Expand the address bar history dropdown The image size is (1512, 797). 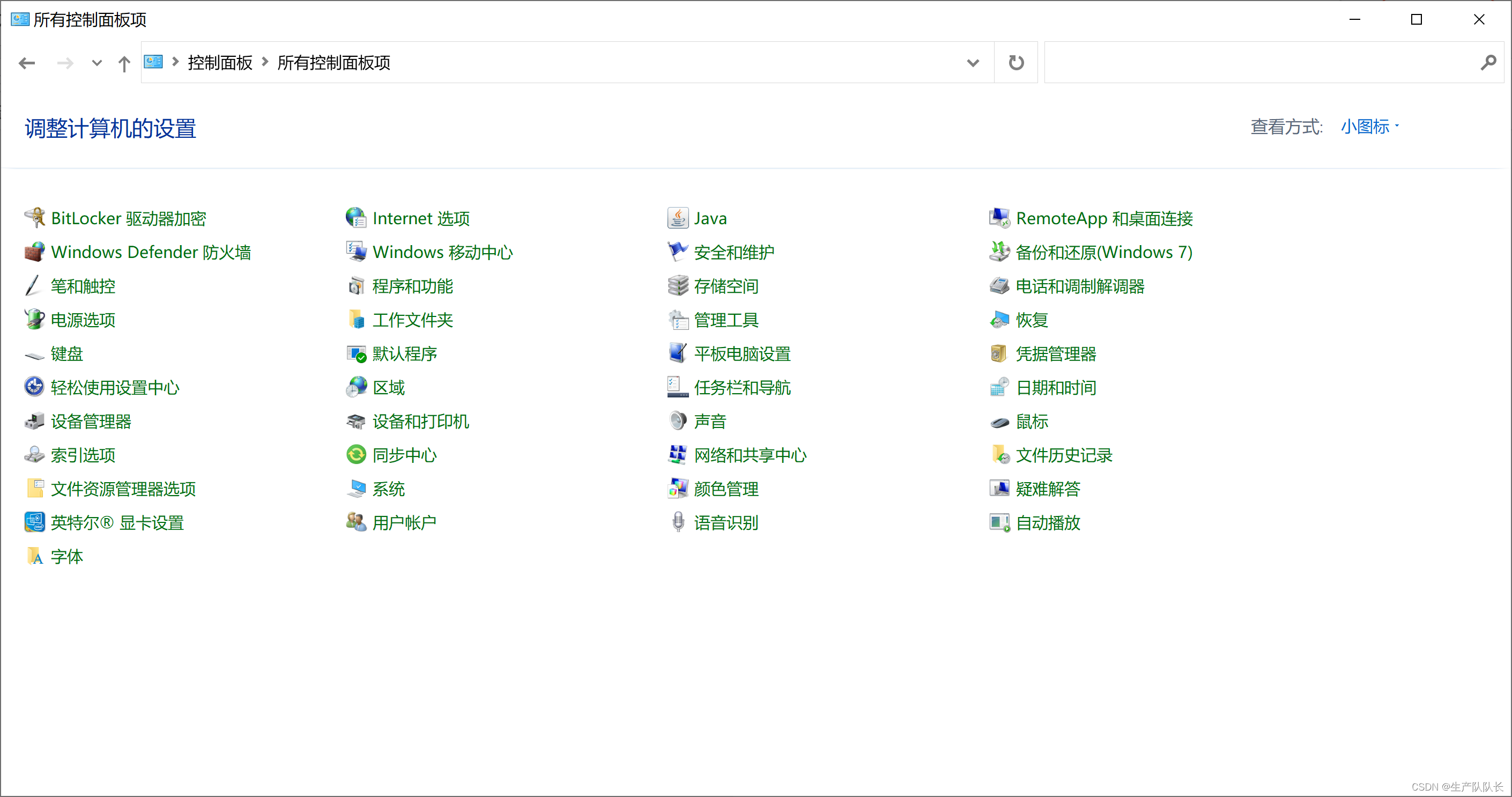point(973,63)
